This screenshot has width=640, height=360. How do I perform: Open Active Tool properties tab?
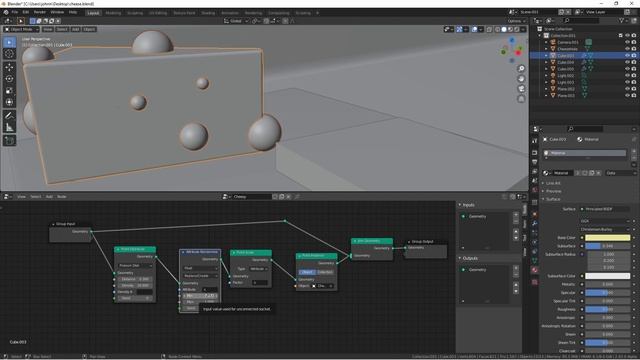click(535, 141)
